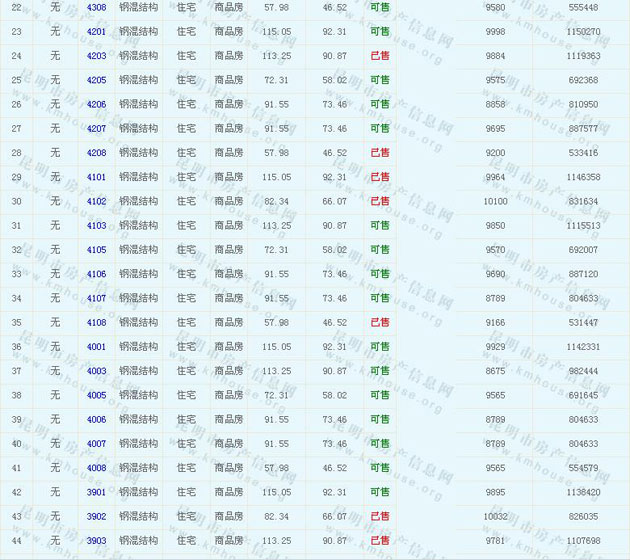Screen dimensions: 630x560
Task: Select room 4102 link
Action: (x=96, y=201)
